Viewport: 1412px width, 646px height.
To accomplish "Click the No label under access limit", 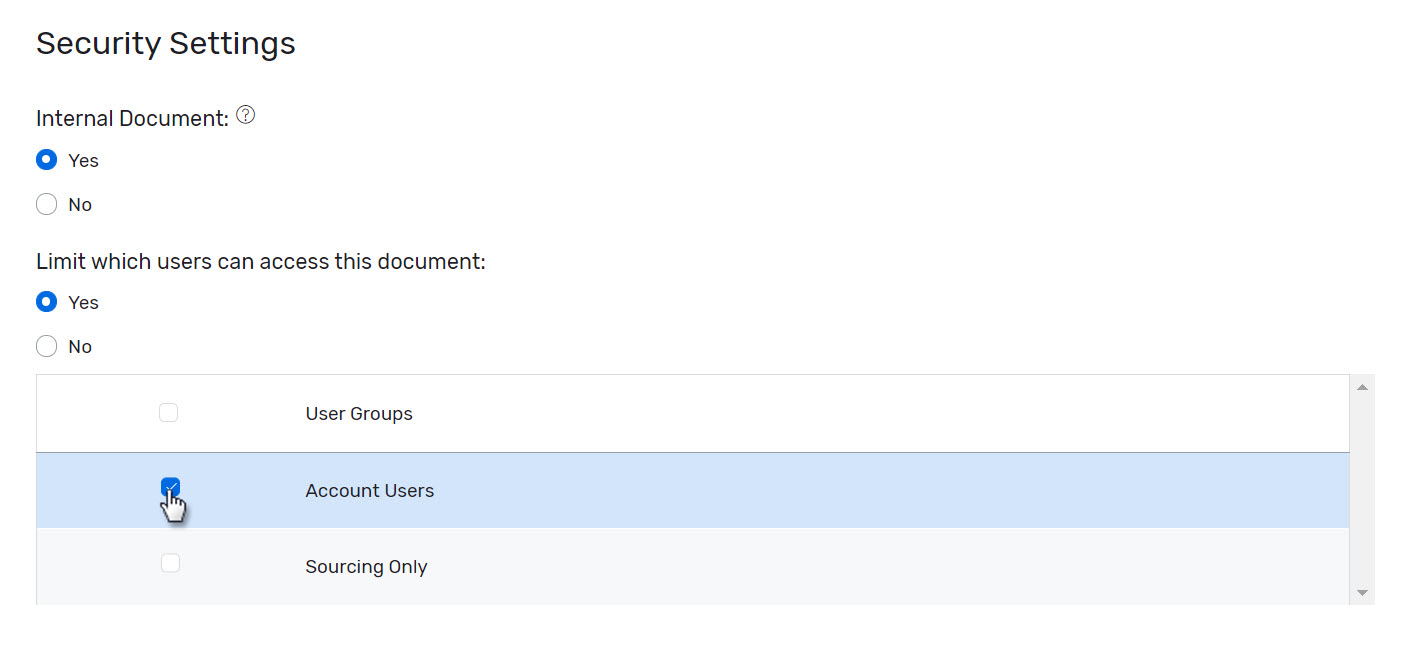I will (x=80, y=346).
